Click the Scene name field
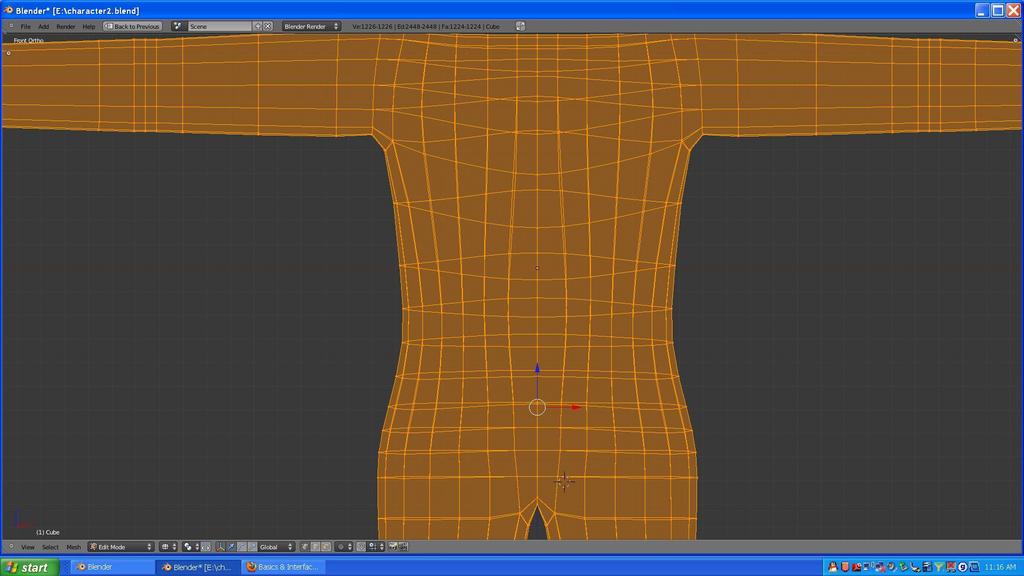Viewport: 1024px width, 576px height. [219, 27]
